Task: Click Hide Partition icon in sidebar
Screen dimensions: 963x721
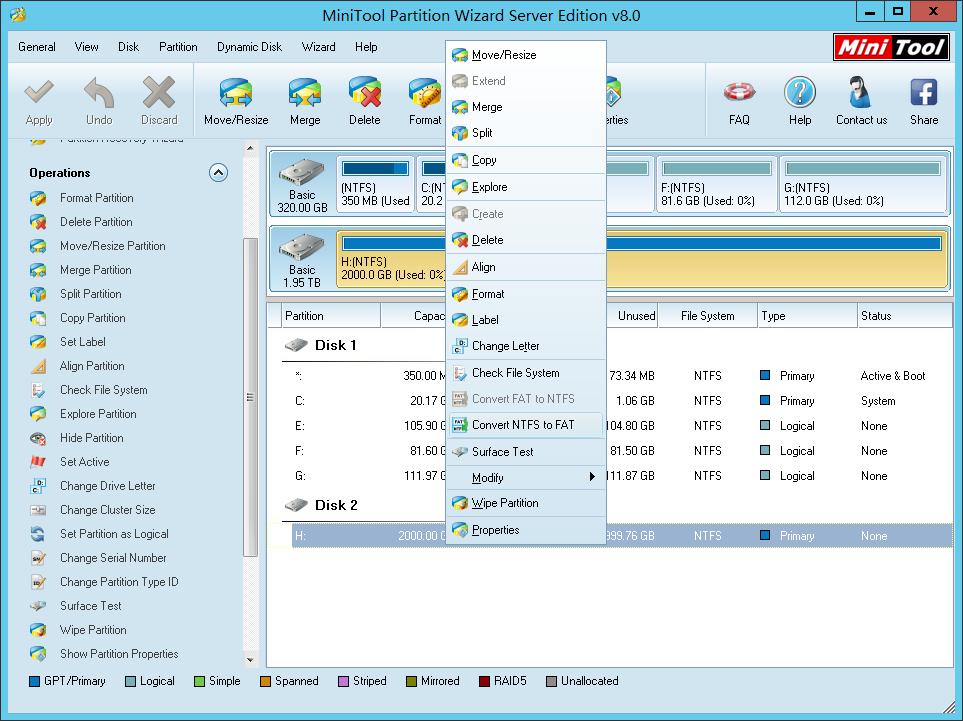Action: click(38, 438)
